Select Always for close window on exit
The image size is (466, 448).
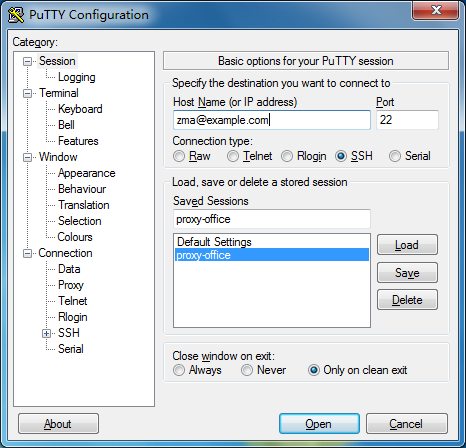point(179,370)
